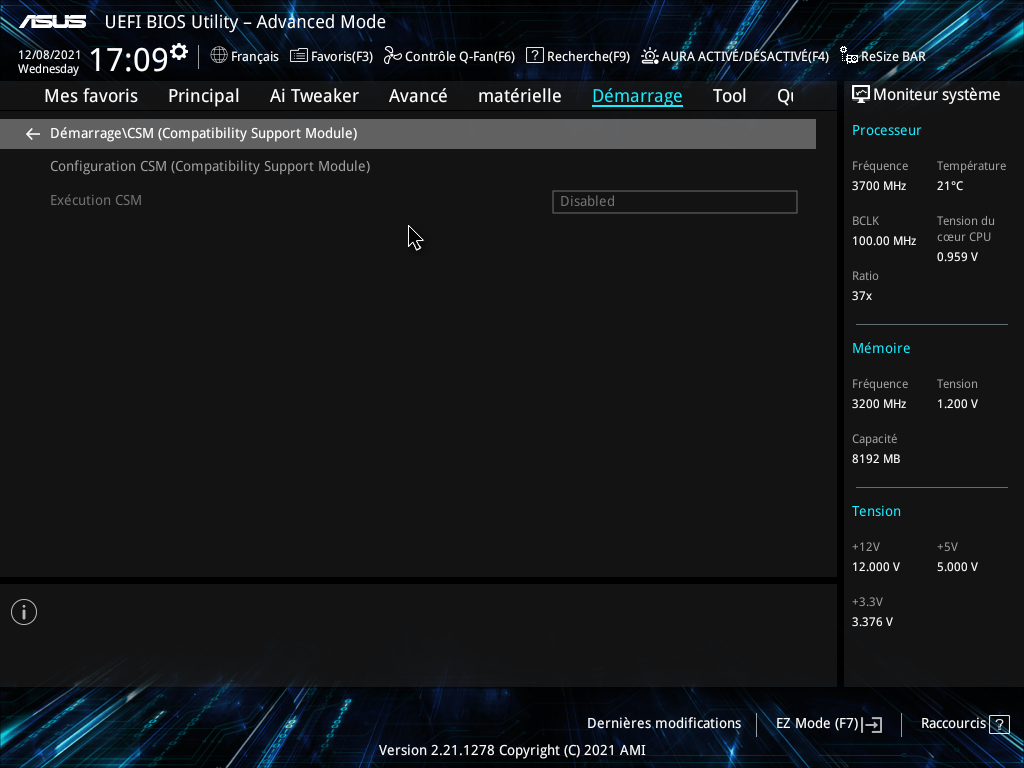This screenshot has height=768, width=1024.
Task: Click the 3700 MHz processor frequency value
Action: (x=879, y=186)
